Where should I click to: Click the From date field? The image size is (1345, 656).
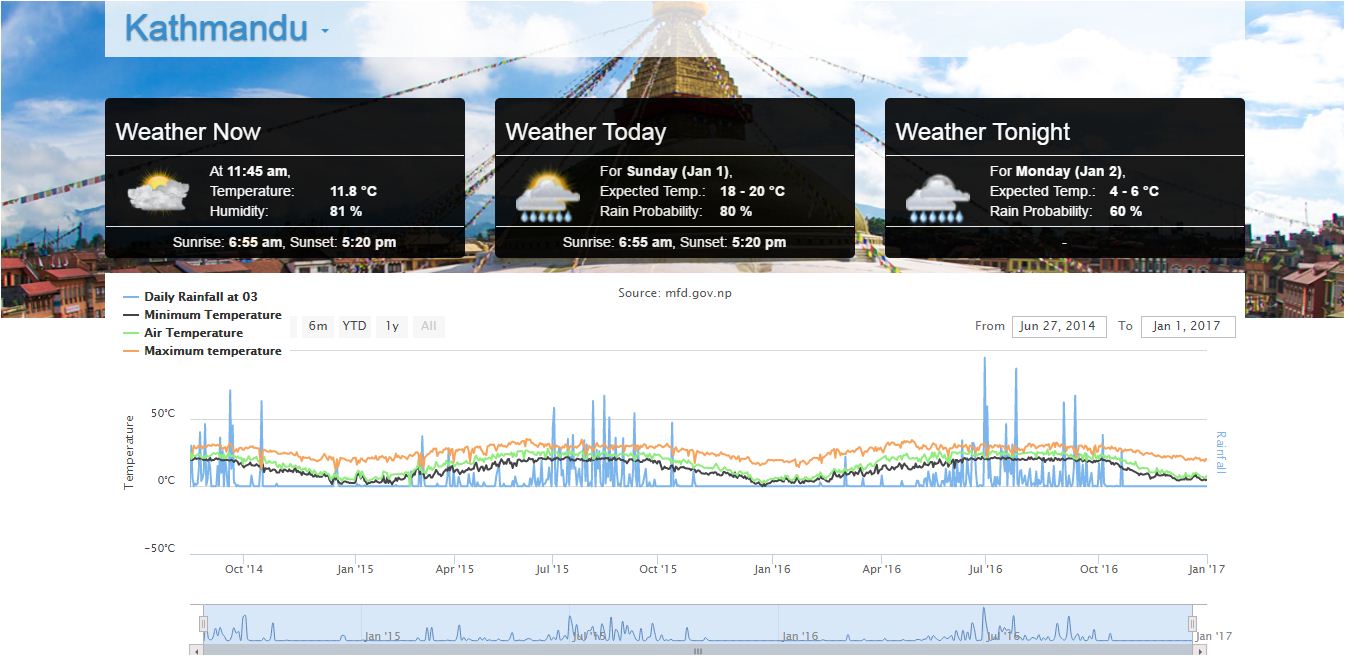(1059, 326)
